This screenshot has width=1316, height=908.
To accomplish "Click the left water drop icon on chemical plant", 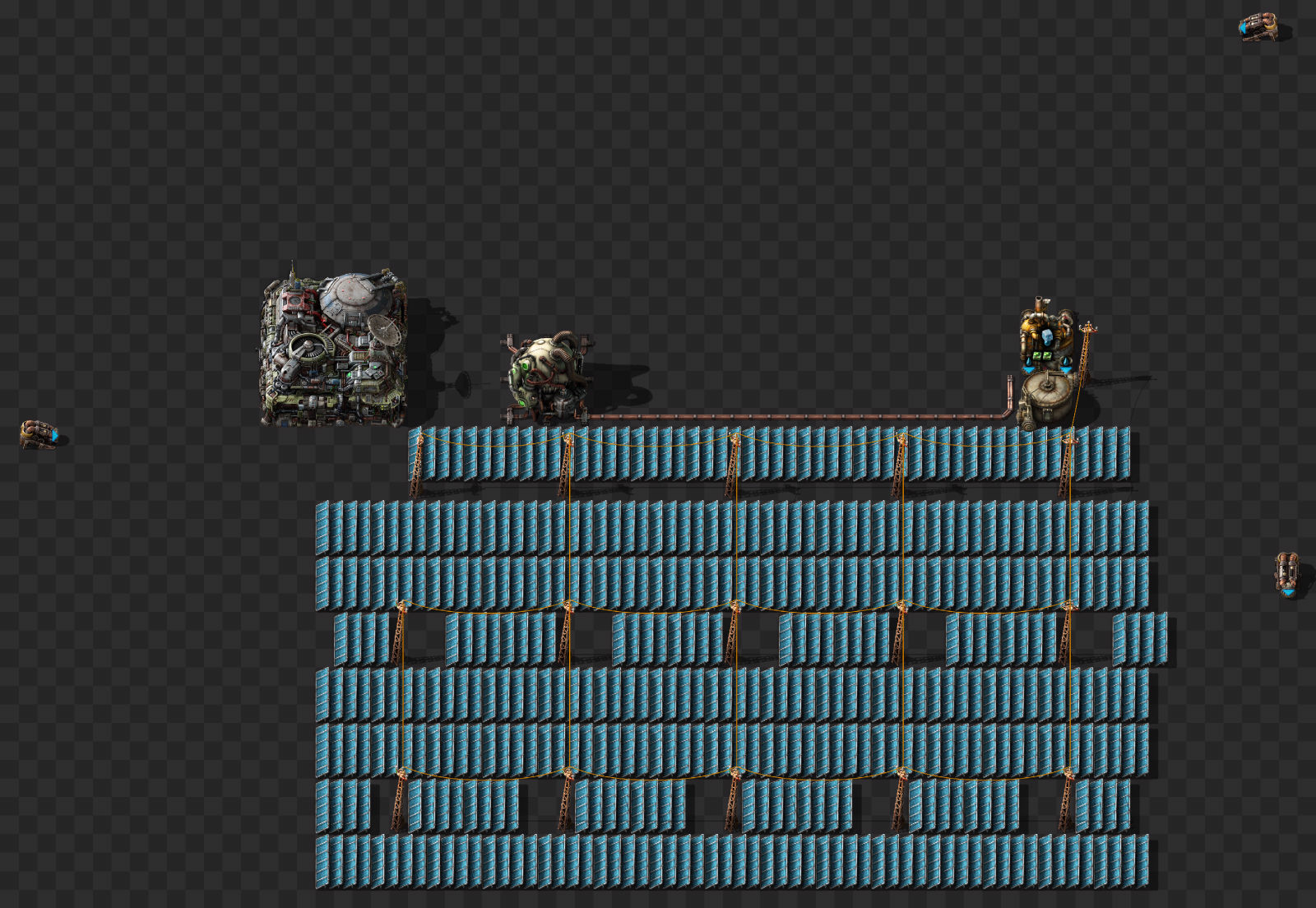I will tap(1030, 361).
